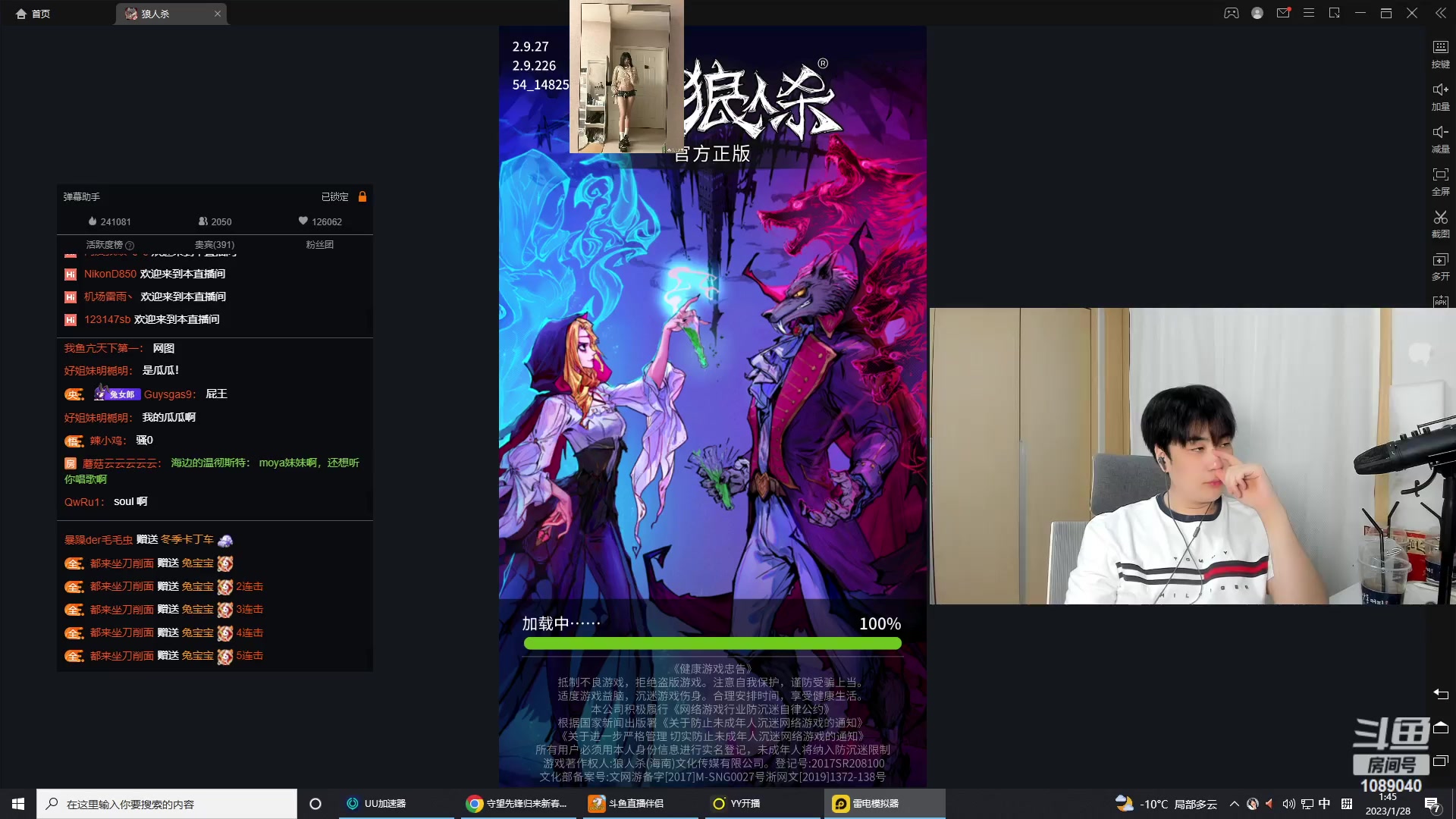The image size is (1456, 819).
Task: Click the green loading progress bar
Action: tap(712, 644)
